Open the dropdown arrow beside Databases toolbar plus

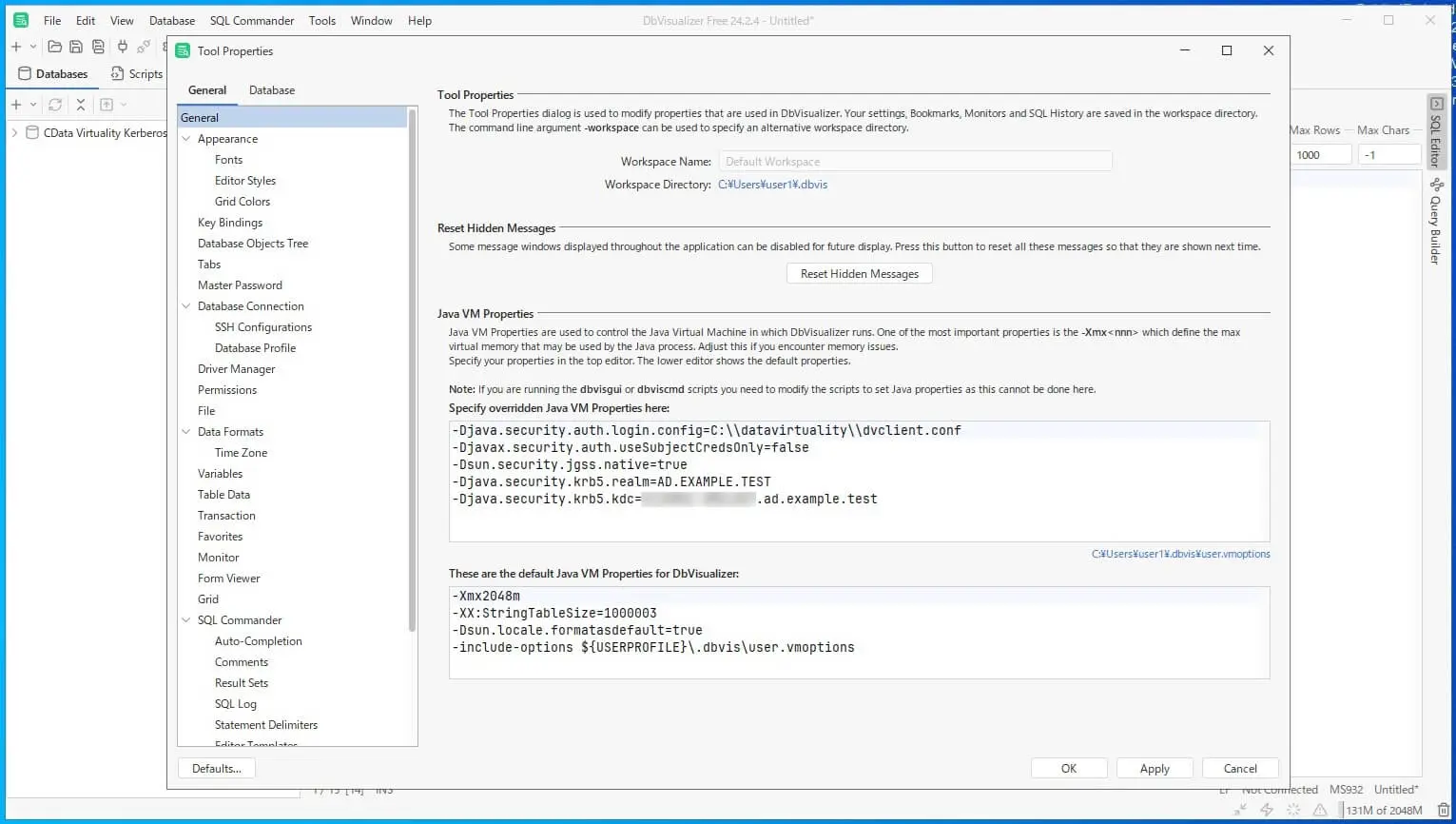[x=33, y=105]
